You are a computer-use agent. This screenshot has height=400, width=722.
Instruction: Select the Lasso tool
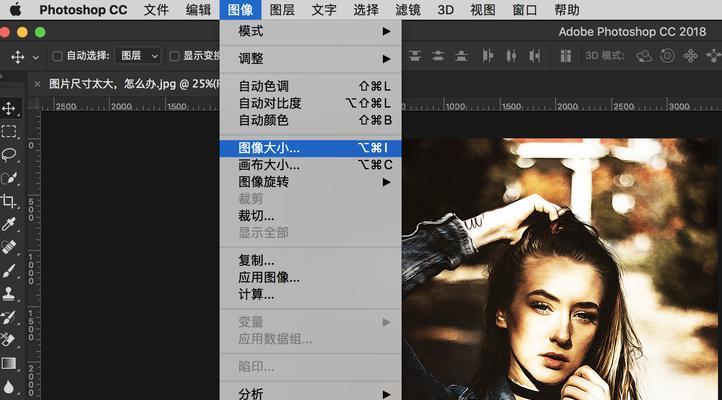click(x=9, y=155)
